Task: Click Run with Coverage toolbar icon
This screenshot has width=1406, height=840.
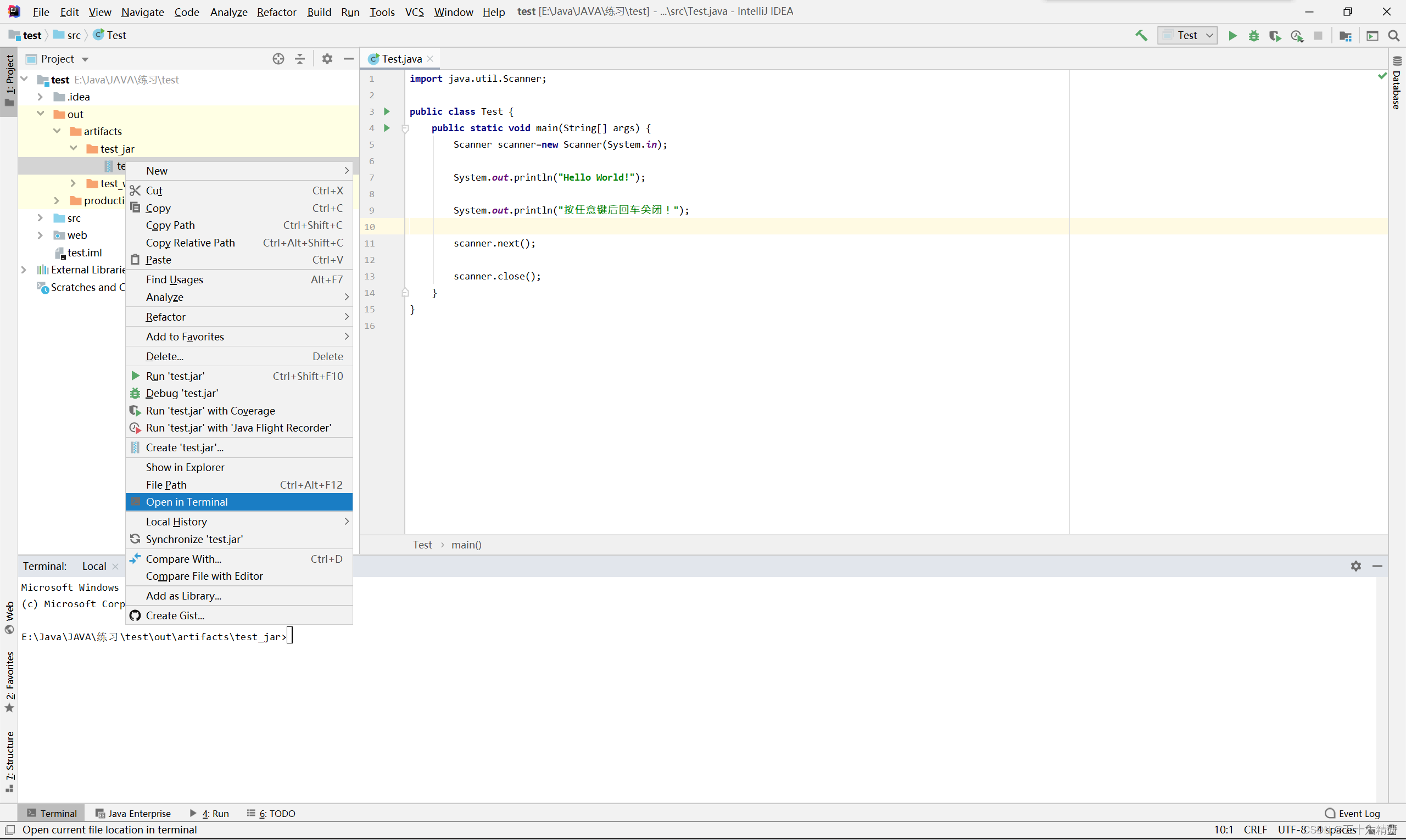Action: tap(1275, 36)
